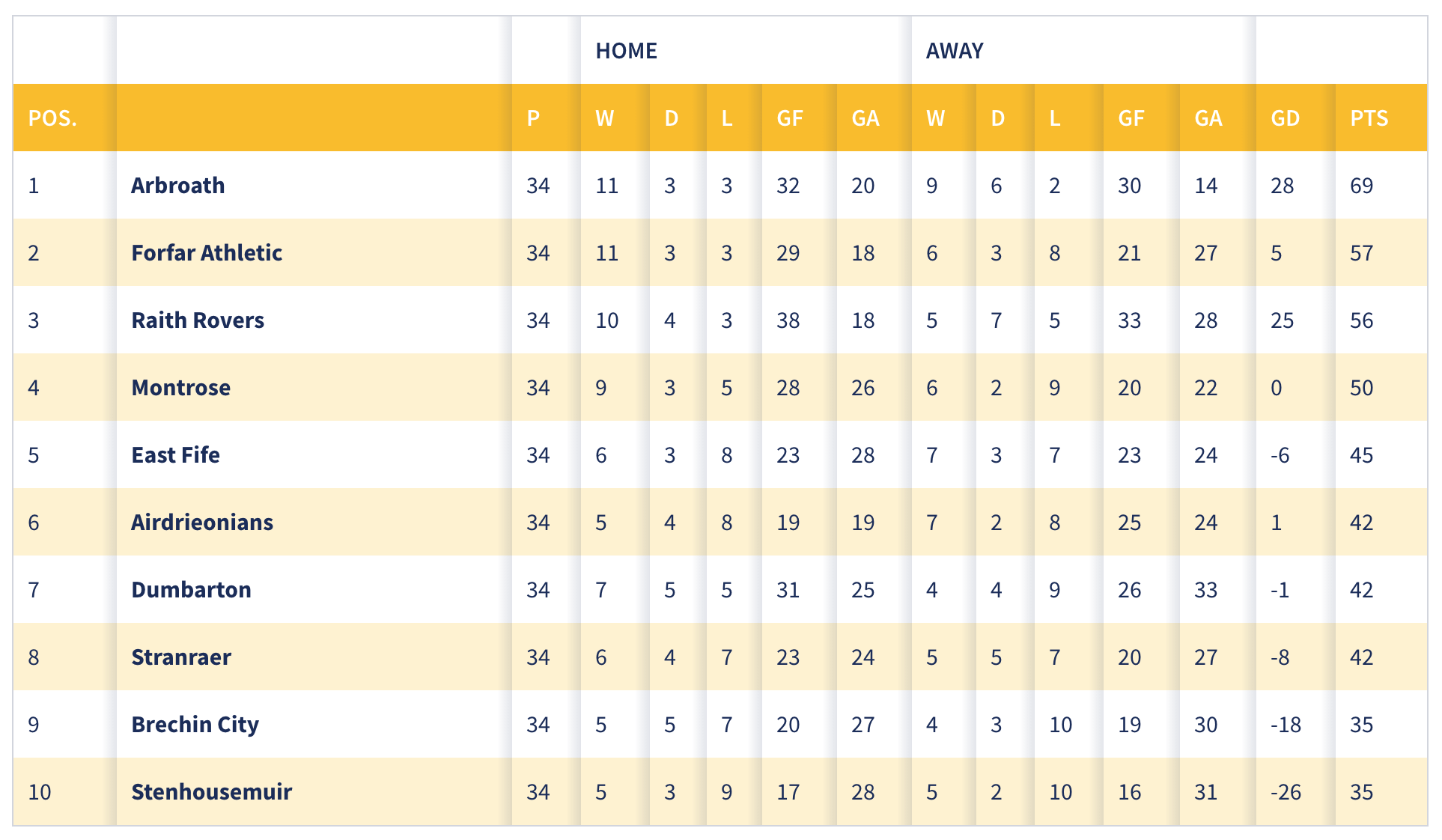
Task: Click the HOME section heading
Action: pyautogui.click(x=626, y=51)
